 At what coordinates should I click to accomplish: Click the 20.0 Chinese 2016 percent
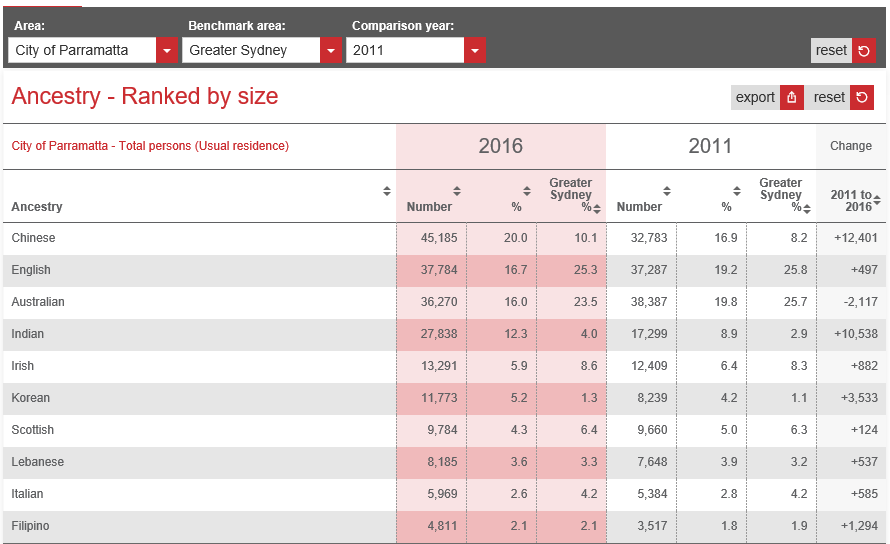tap(515, 238)
